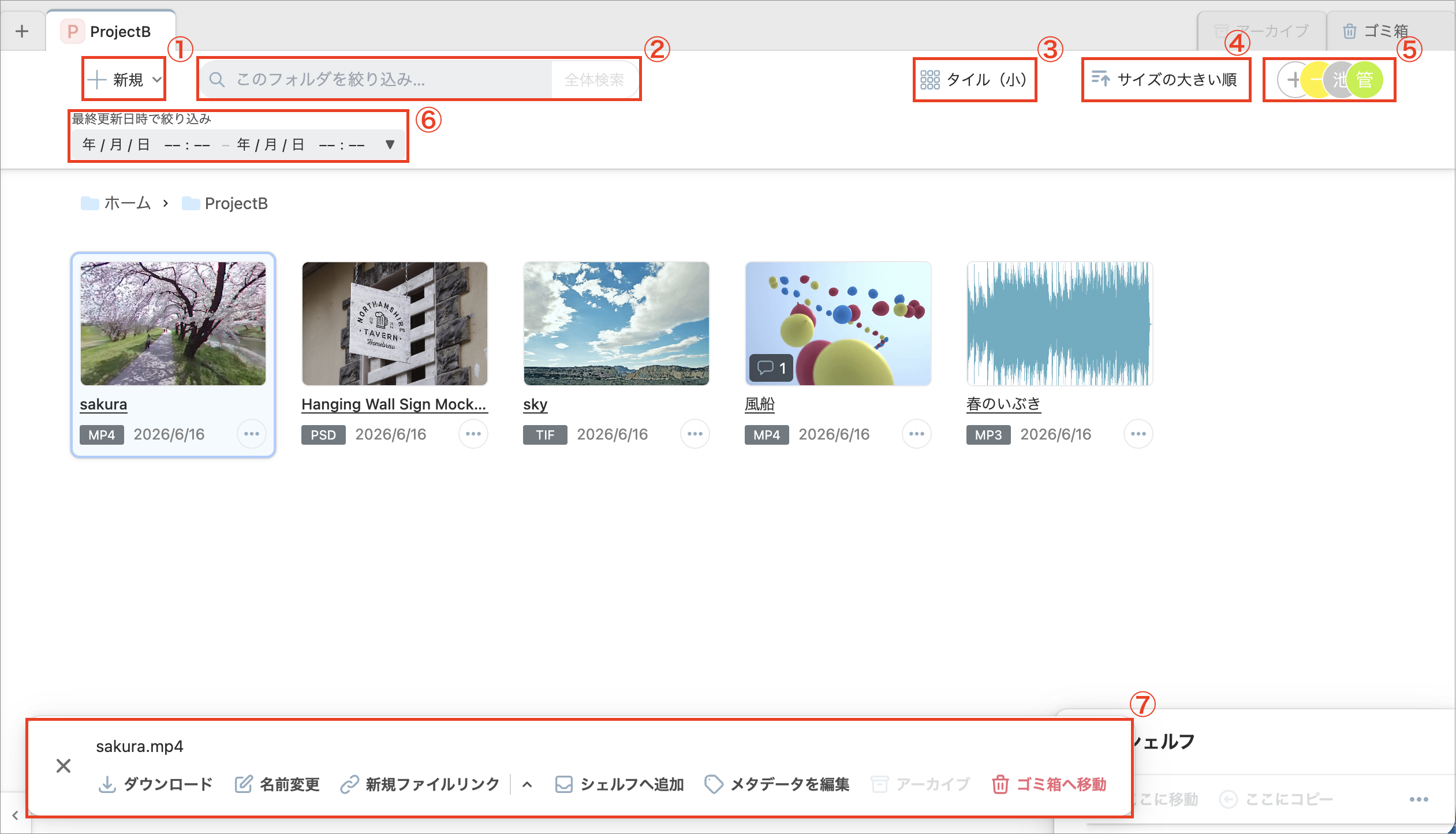Viewport: 1456px width, 834px height.
Task: Click the ゴミ箱へ移動 button
Action: (1049, 784)
